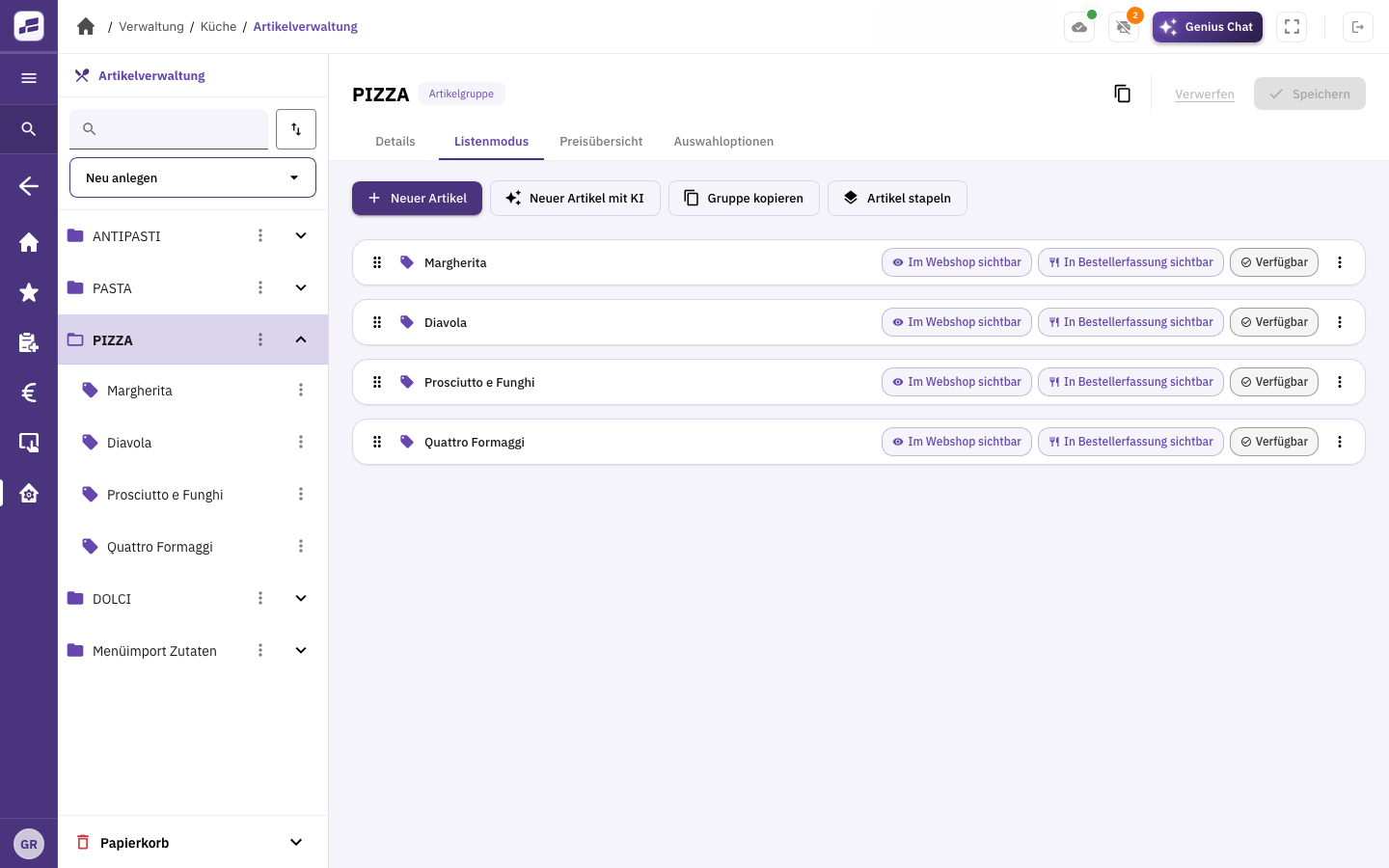The width and height of the screenshot is (1389, 868).
Task: Expand the ANTIPASTI folder chevron
Action: (x=301, y=235)
